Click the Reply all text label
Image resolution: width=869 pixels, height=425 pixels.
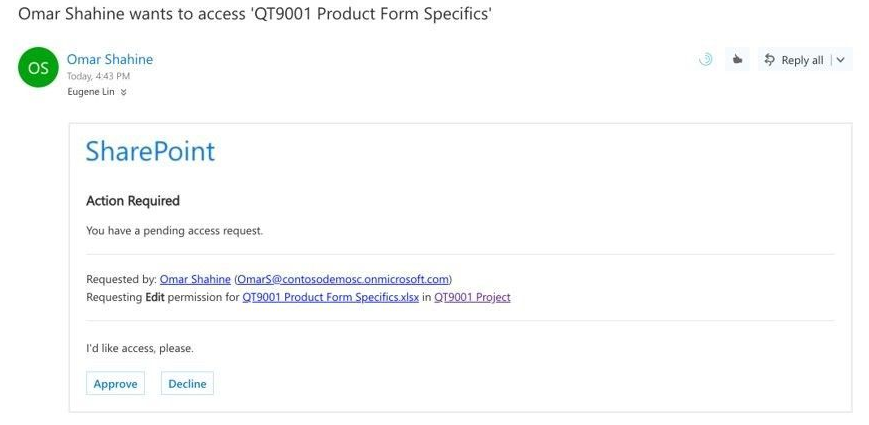802,60
